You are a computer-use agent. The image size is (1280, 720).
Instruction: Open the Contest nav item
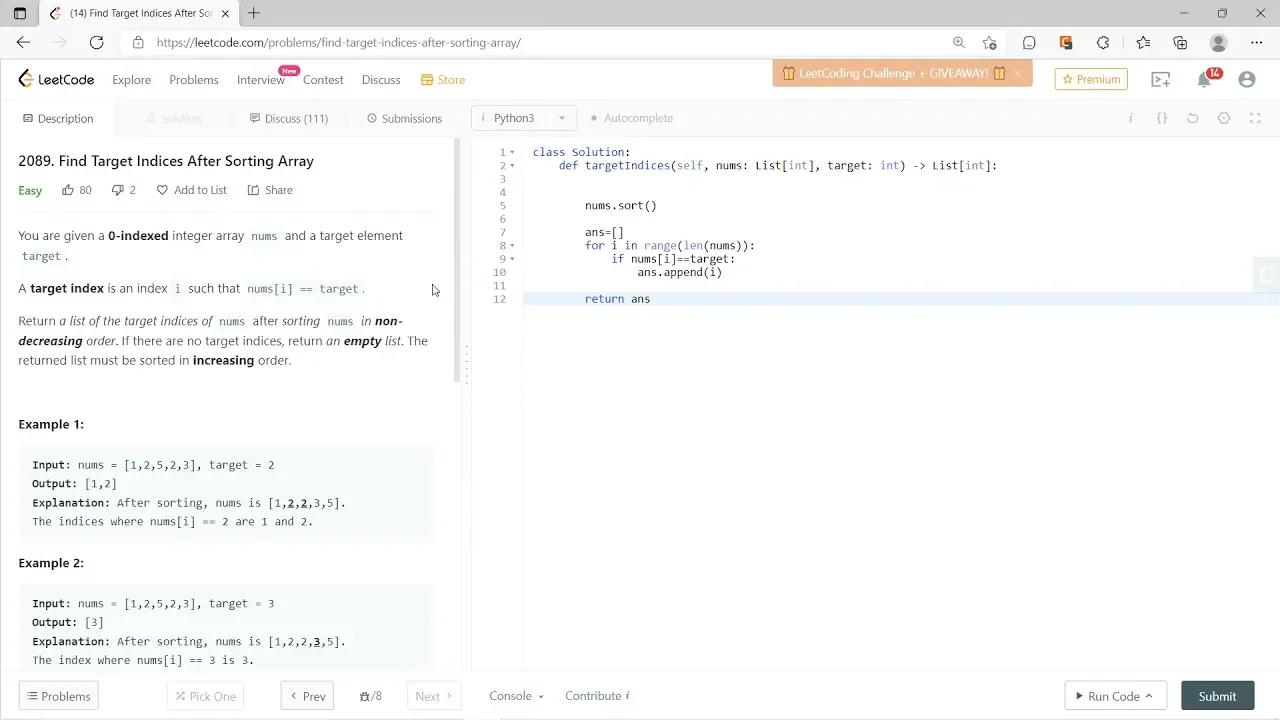323,79
